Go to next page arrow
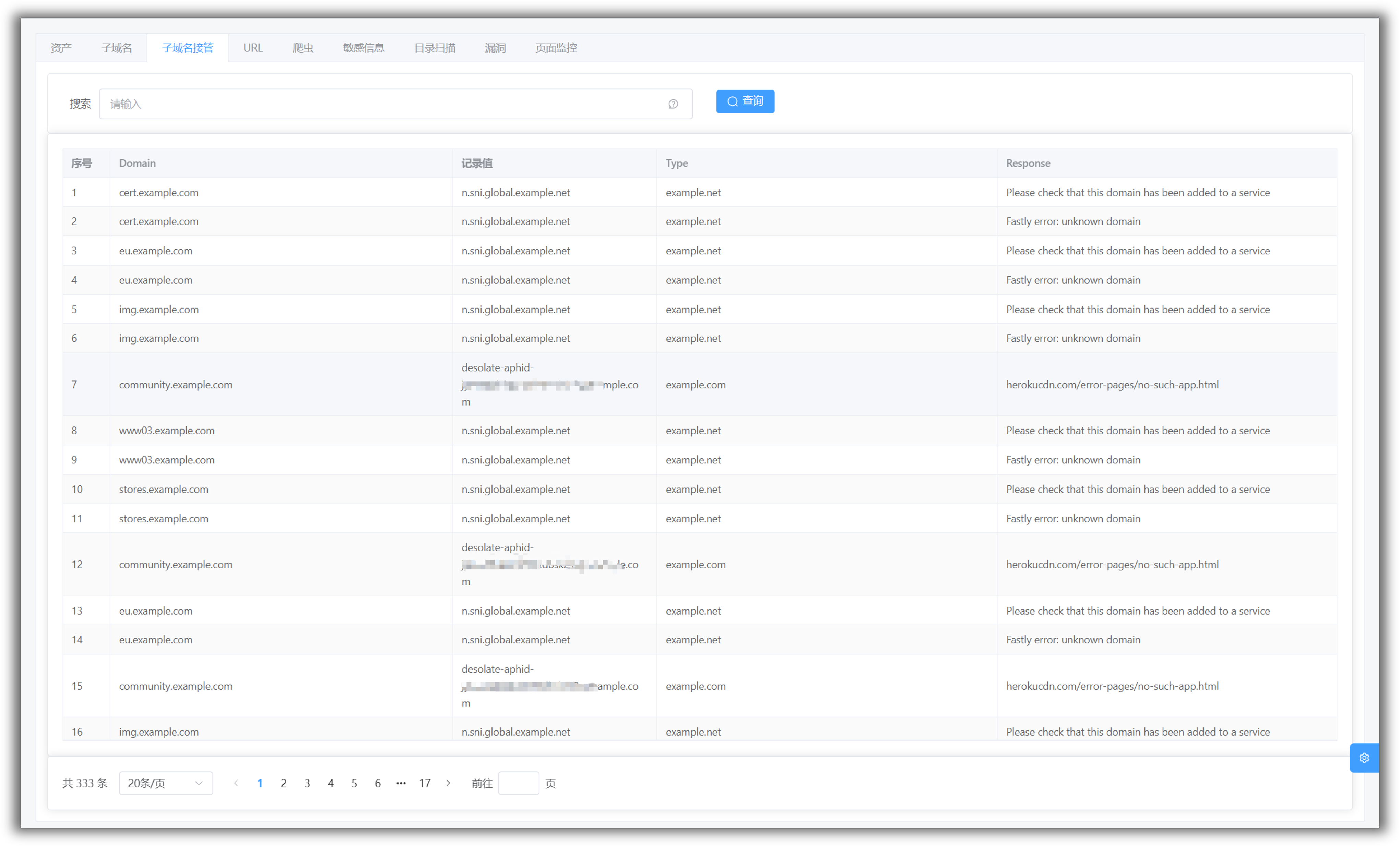The height and width of the screenshot is (846, 1400). coord(448,783)
